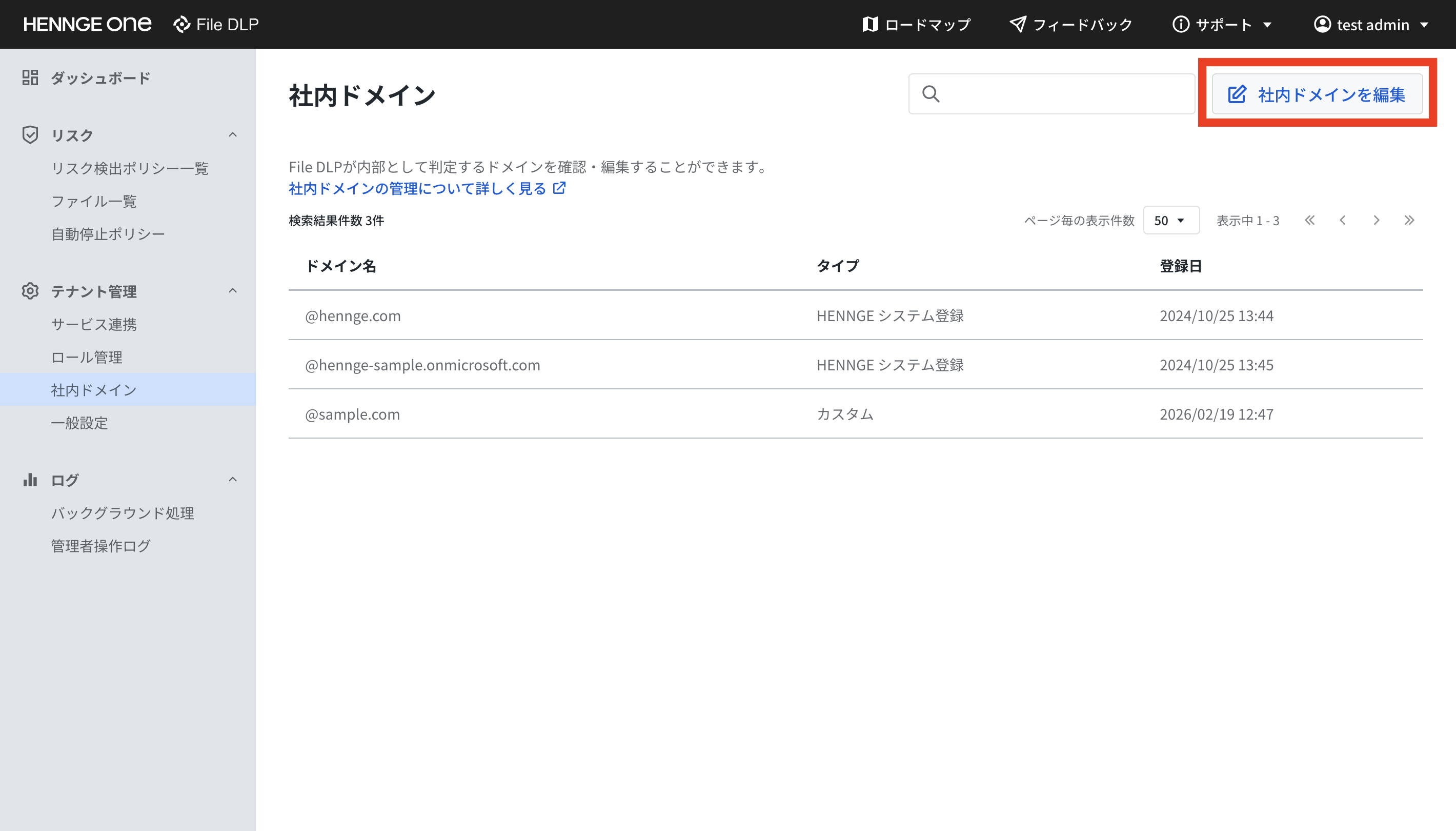
Task: Click inside the domain search field
Action: point(1051,93)
